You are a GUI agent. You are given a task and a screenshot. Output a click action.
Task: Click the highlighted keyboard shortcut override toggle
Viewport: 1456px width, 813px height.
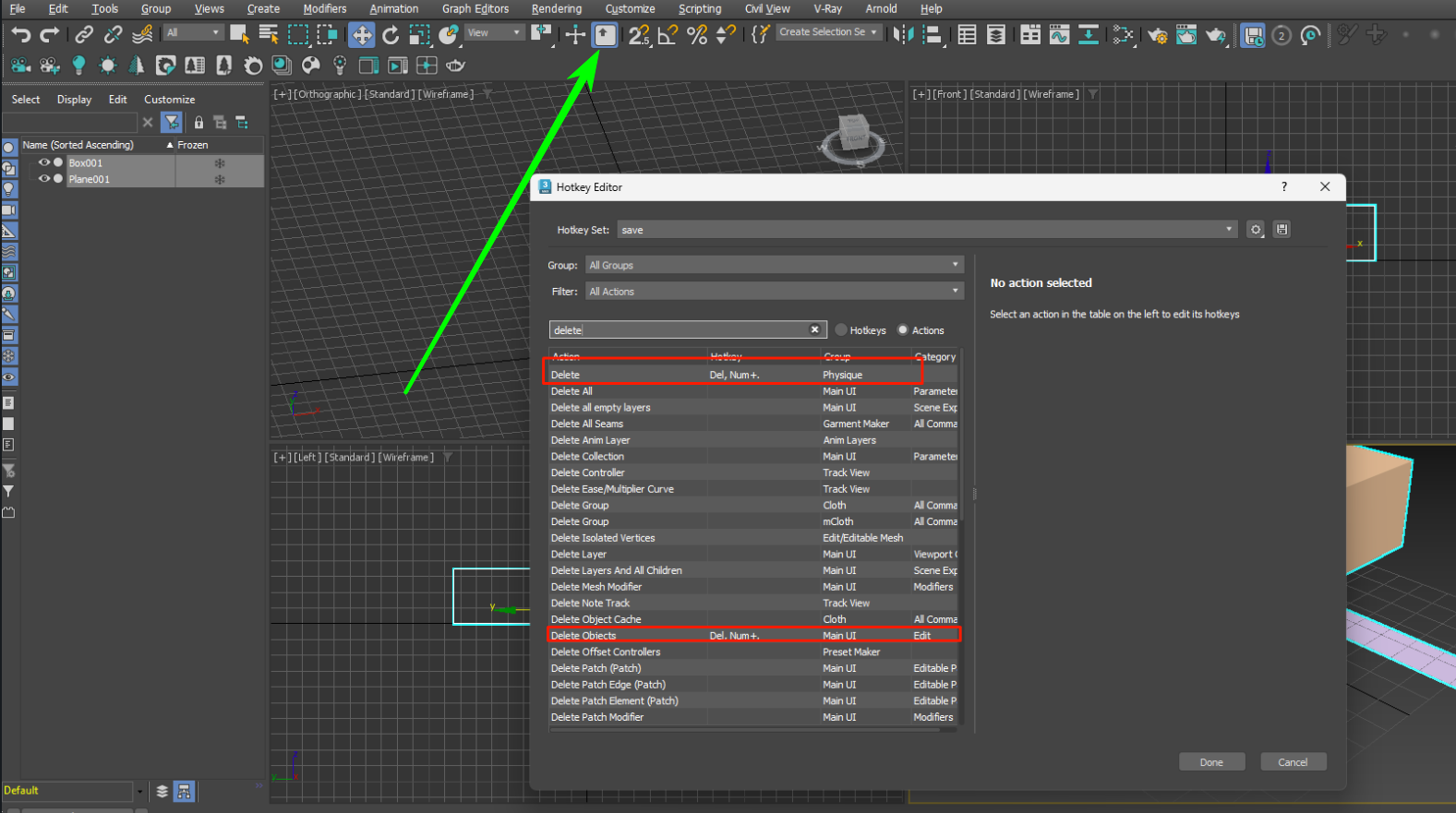(604, 35)
